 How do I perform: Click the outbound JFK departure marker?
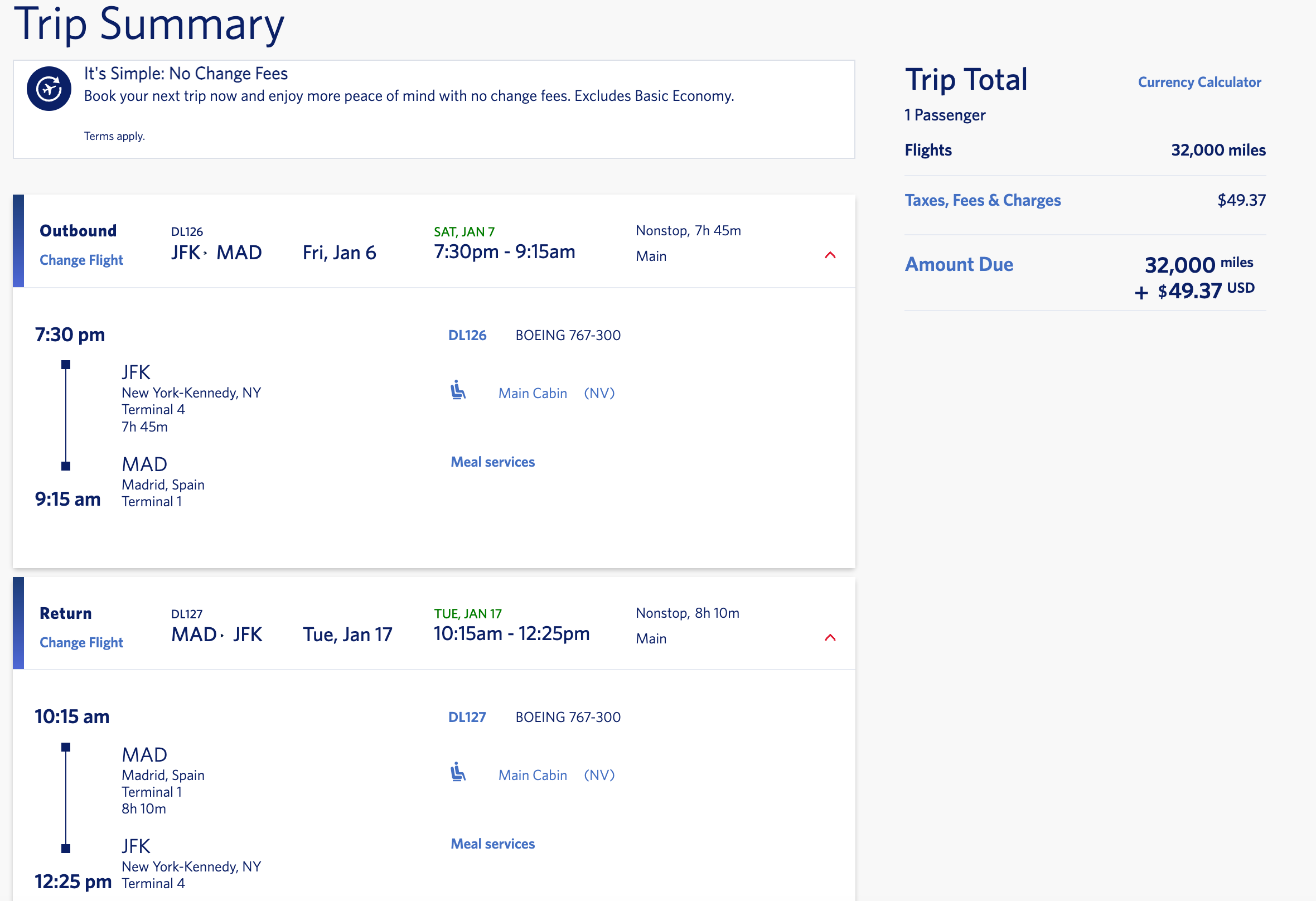pyautogui.click(x=66, y=365)
